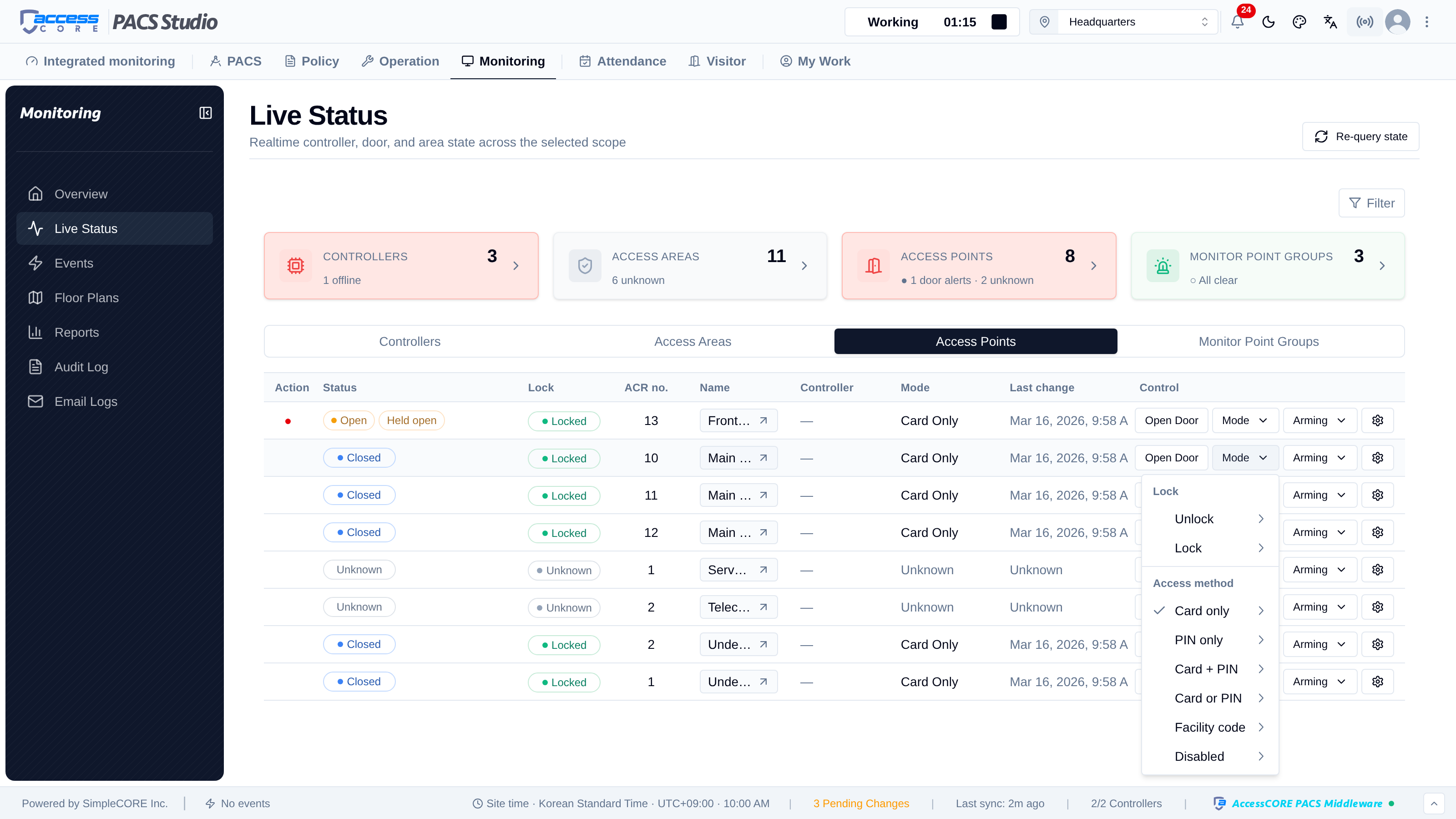1456x819 pixels.
Task: Open the language translation icon
Action: click(x=1330, y=22)
